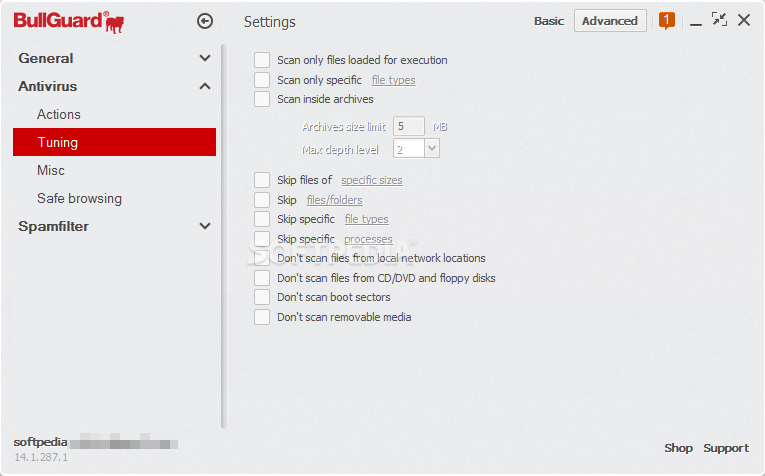Open file types link for scan only specific
765x476 pixels.
coord(394,80)
